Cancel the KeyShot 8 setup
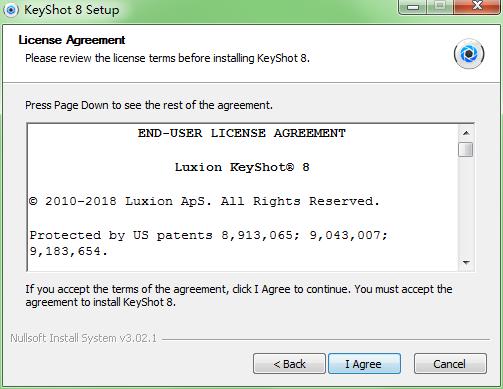Image resolution: width=503 pixels, height=389 pixels. tap(450, 364)
